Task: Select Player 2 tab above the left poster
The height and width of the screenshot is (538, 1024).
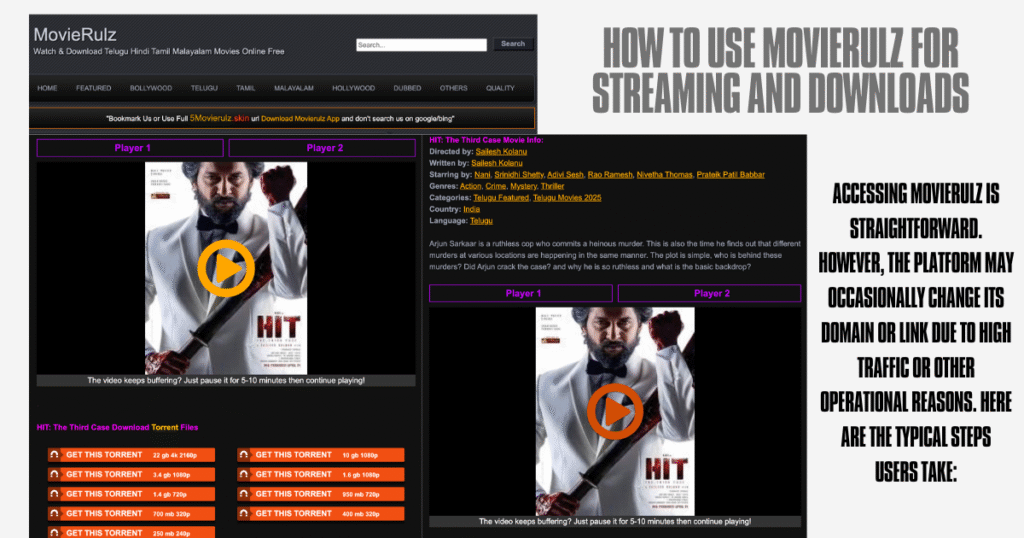Action: click(x=323, y=148)
